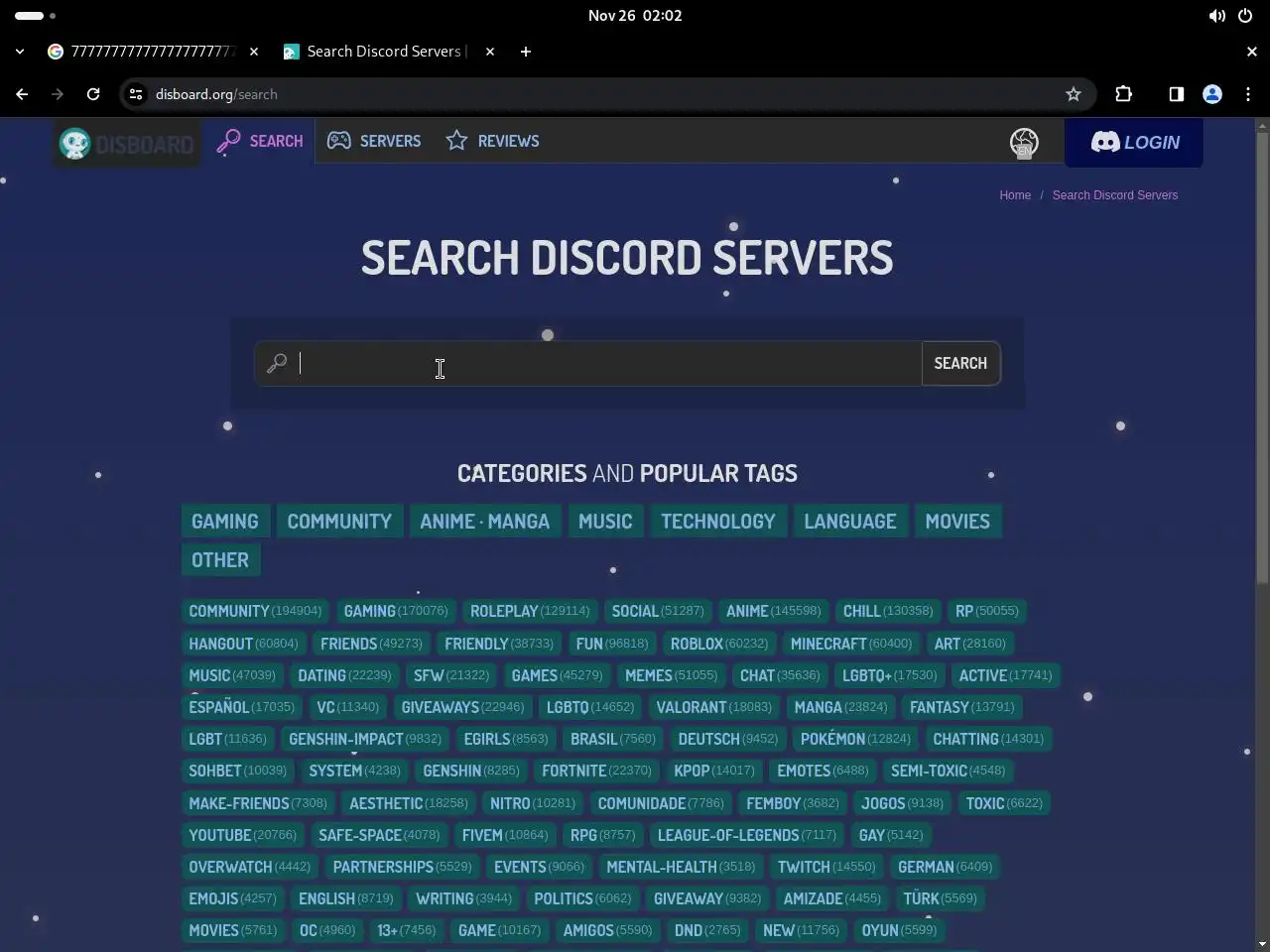The height and width of the screenshot is (952, 1270).
Task: Open the POLITICS (6062) tag
Action: coord(582,898)
